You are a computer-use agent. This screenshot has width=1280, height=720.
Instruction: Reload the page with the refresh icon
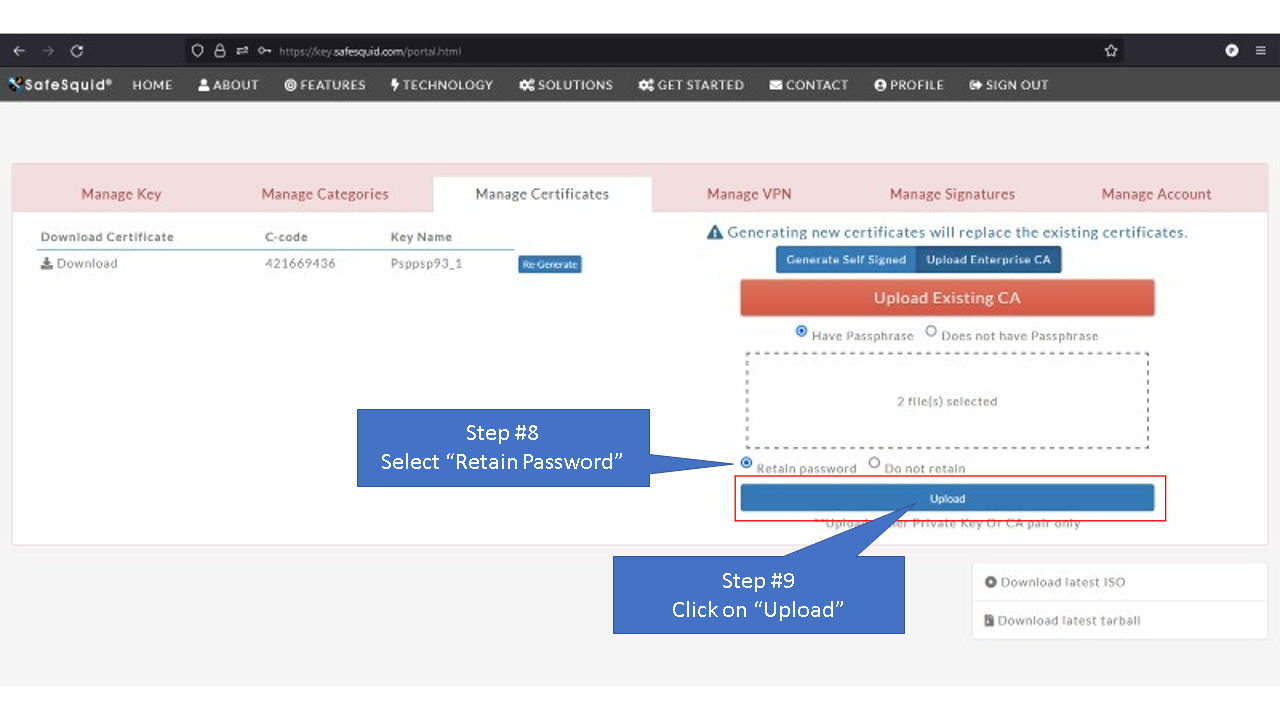pyautogui.click(x=77, y=50)
